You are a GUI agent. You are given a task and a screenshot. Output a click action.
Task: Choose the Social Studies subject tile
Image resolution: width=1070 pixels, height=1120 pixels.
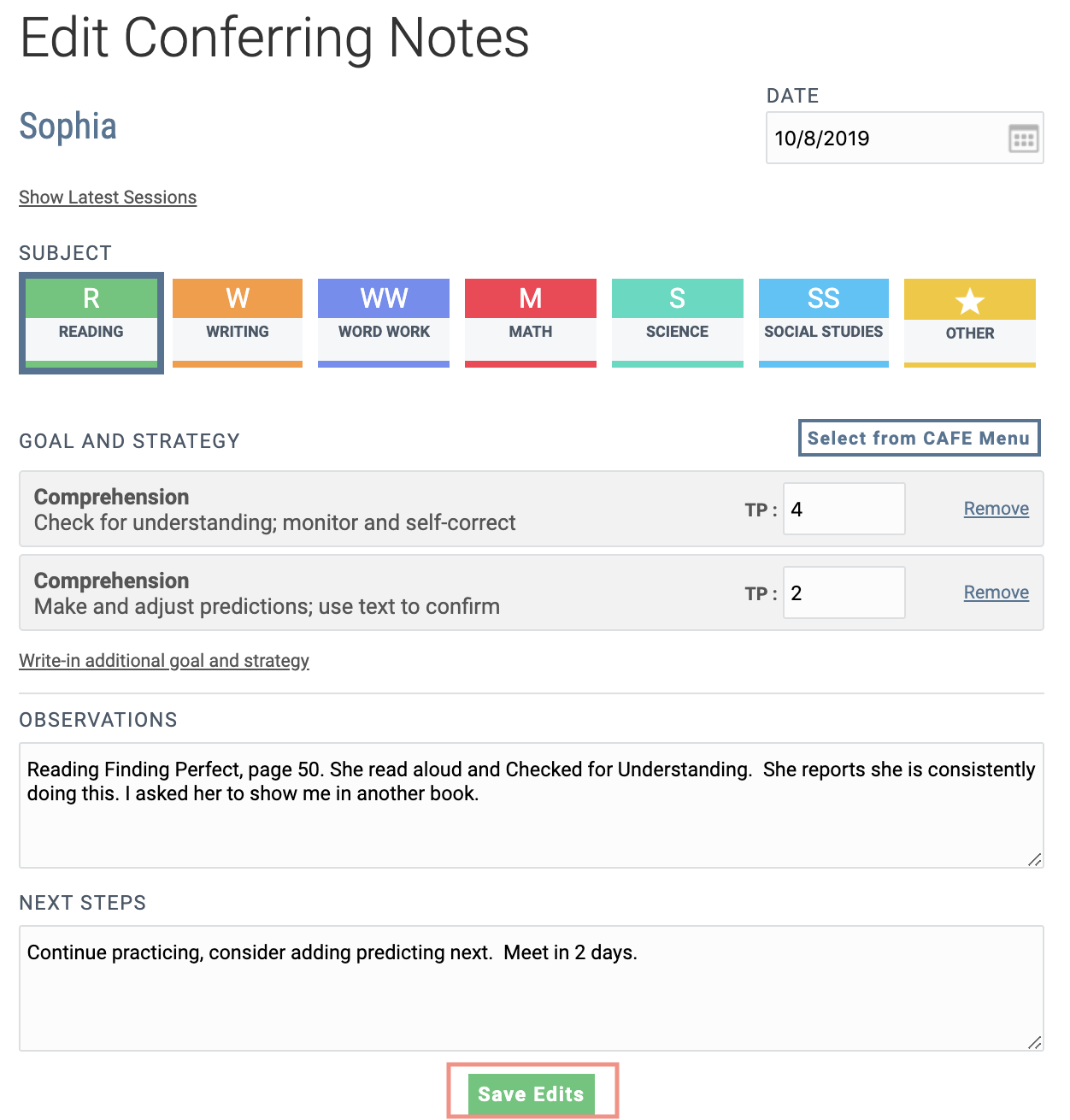pos(824,322)
